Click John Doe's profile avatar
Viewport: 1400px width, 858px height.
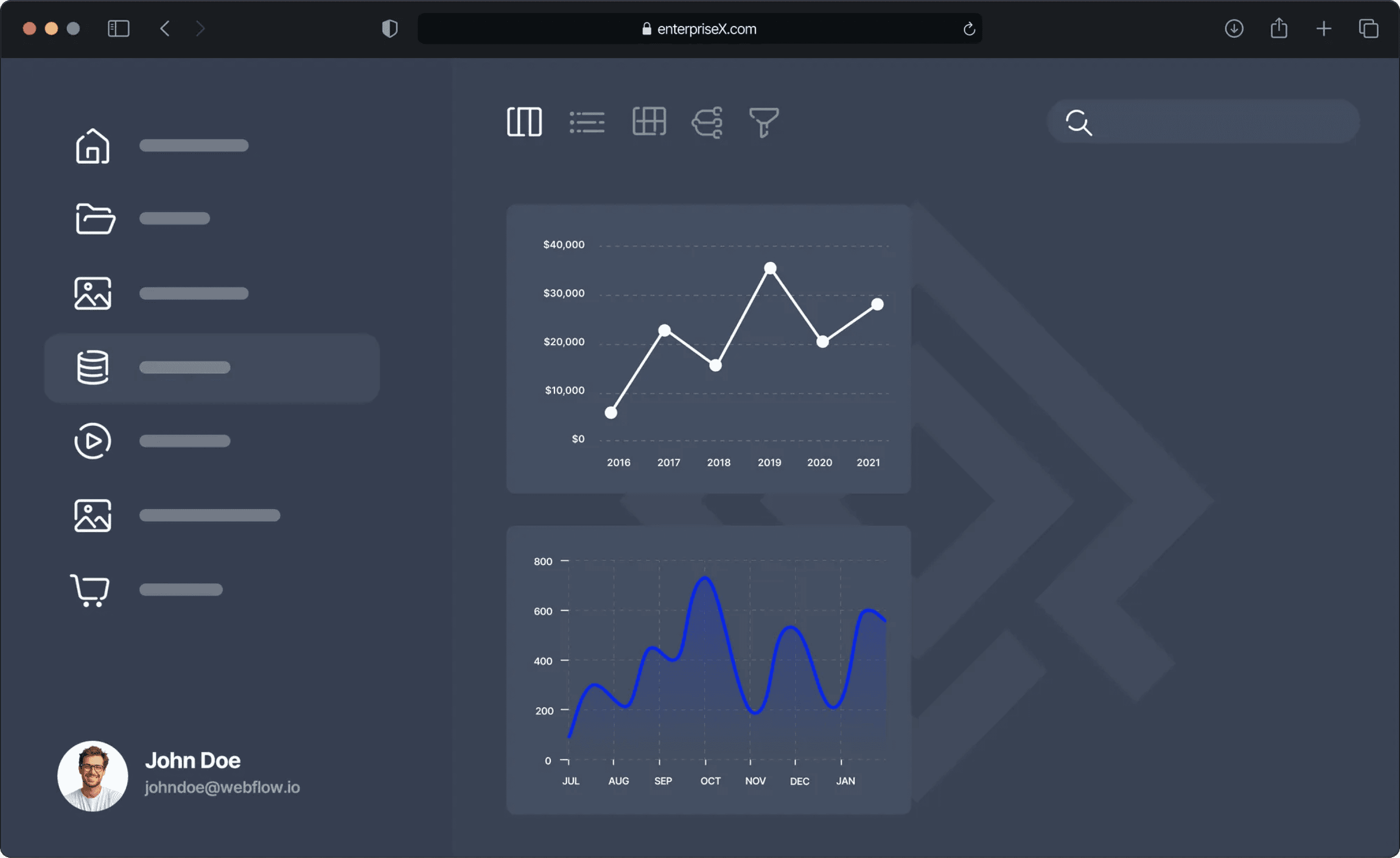coord(93,776)
